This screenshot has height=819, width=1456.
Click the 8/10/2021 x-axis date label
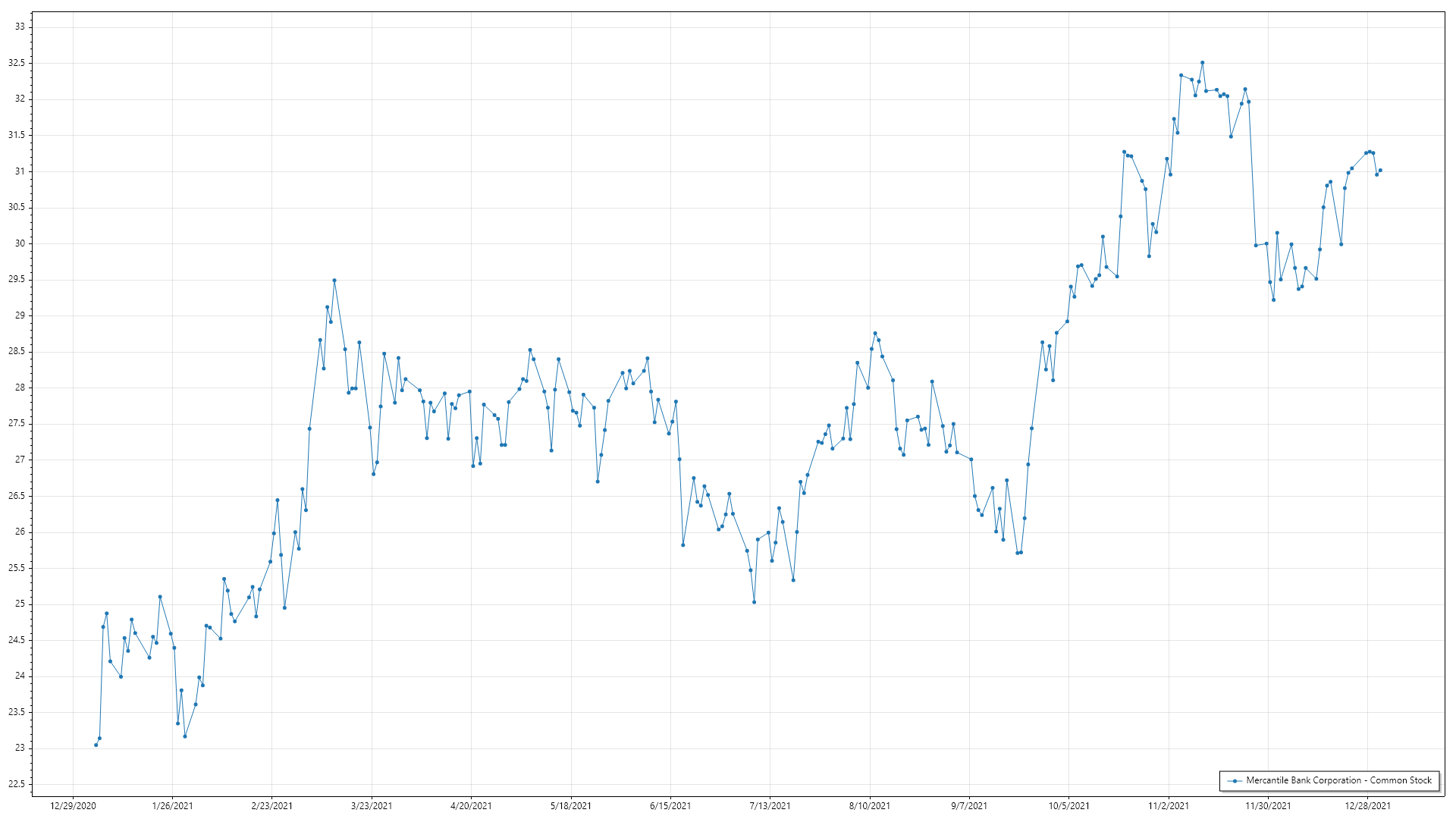point(870,805)
